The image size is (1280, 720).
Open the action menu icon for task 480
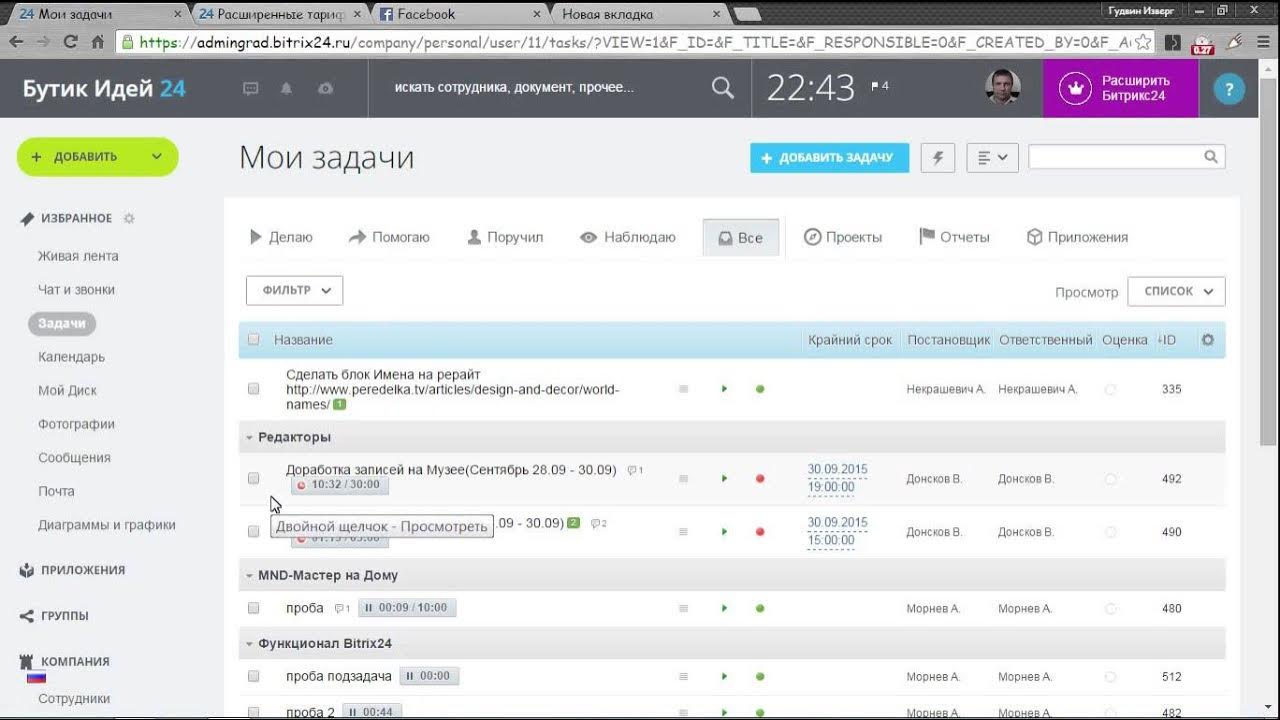tap(684, 608)
